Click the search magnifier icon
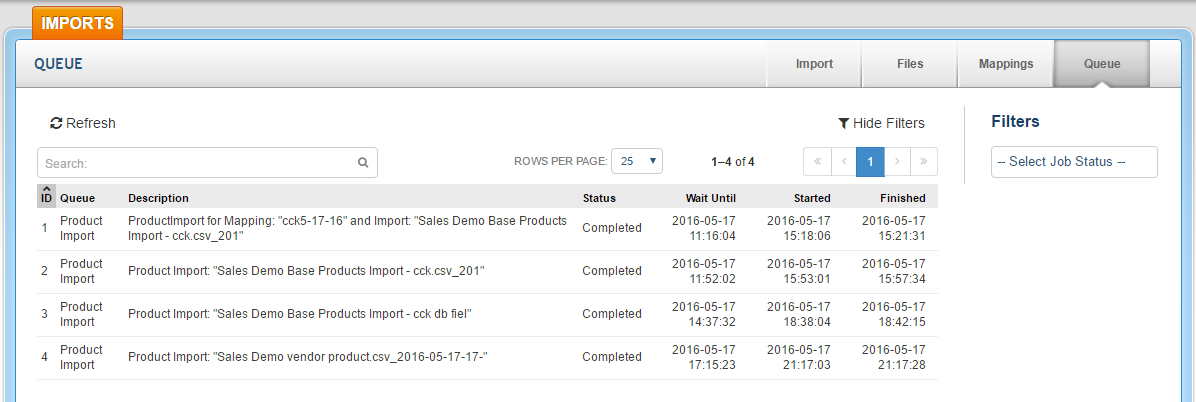 363,163
